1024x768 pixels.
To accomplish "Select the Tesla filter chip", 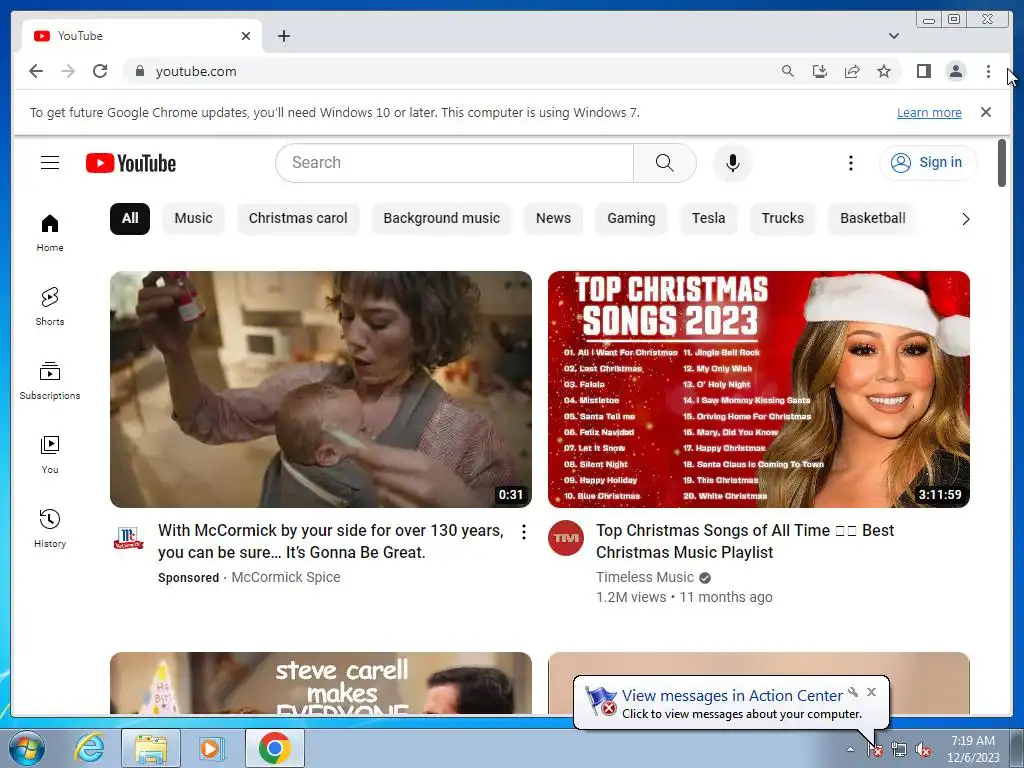I will tap(709, 218).
